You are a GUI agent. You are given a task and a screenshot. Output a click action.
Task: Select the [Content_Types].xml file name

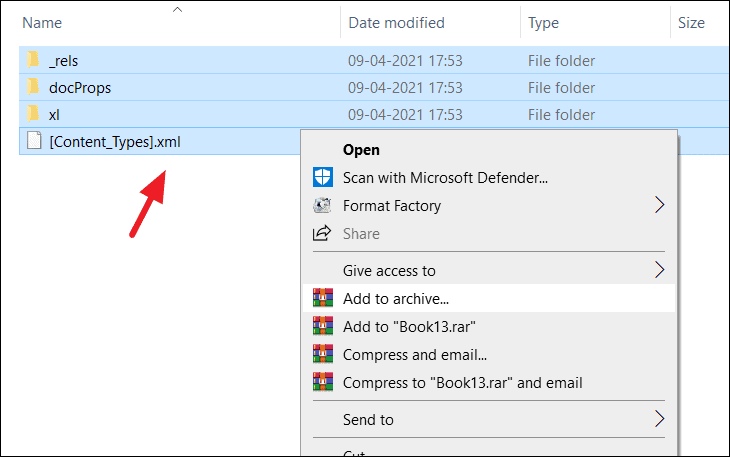tap(115, 142)
